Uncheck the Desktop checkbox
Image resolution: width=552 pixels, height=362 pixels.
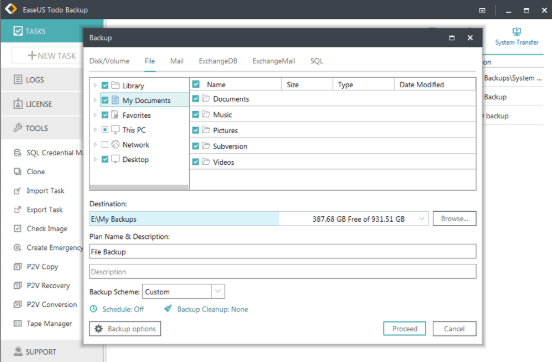click(105, 159)
